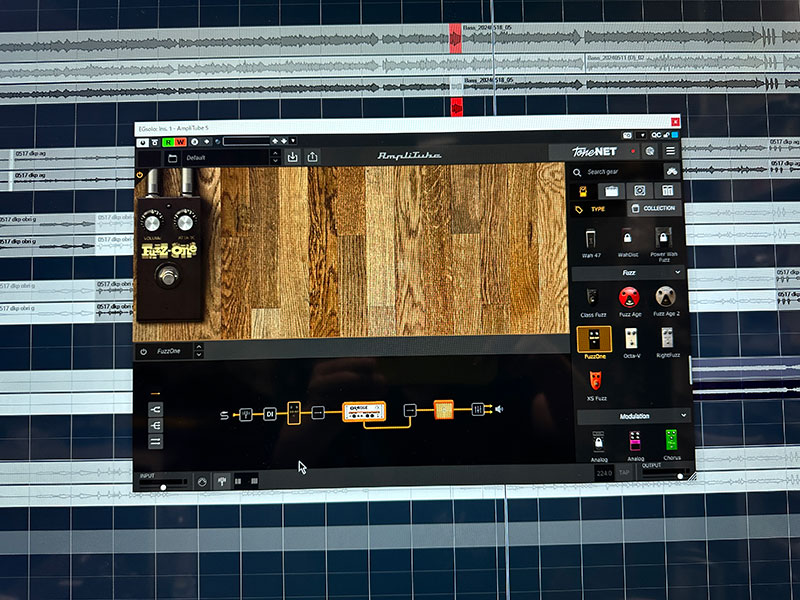Viewport: 800px width, 600px height.
Task: Click the DI block in signal chain
Action: tap(270, 414)
